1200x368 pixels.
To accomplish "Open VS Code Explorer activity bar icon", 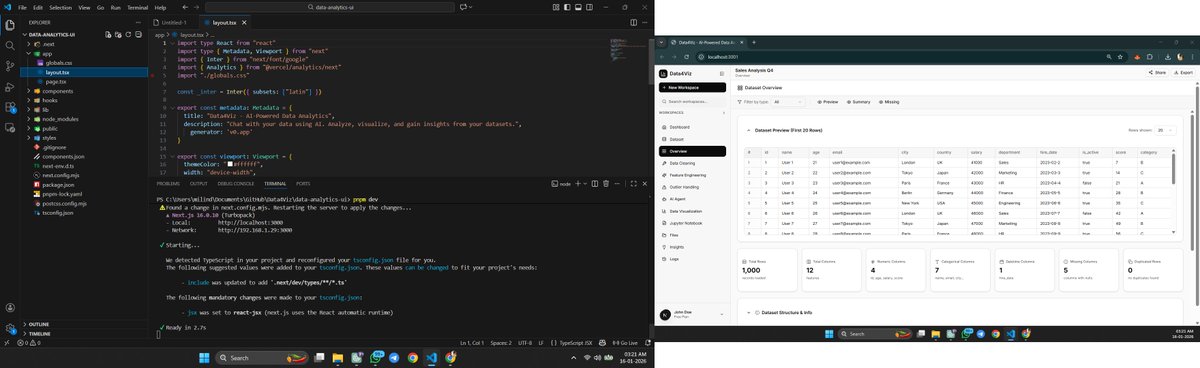I will (x=9, y=25).
